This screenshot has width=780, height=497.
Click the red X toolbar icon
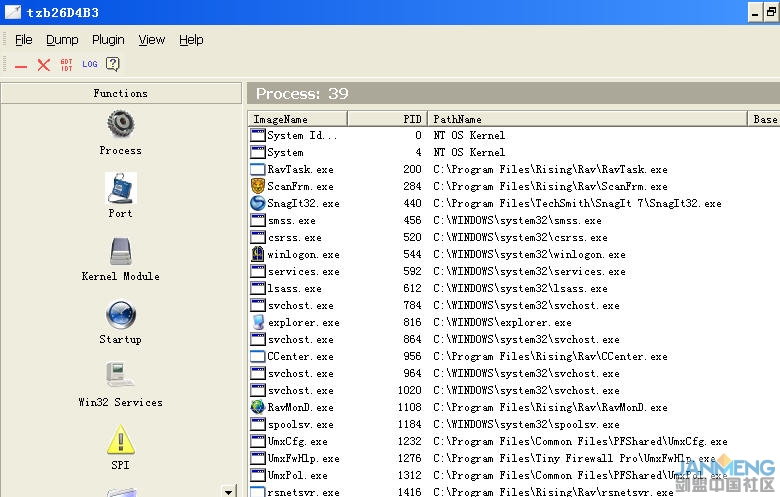tap(43, 65)
